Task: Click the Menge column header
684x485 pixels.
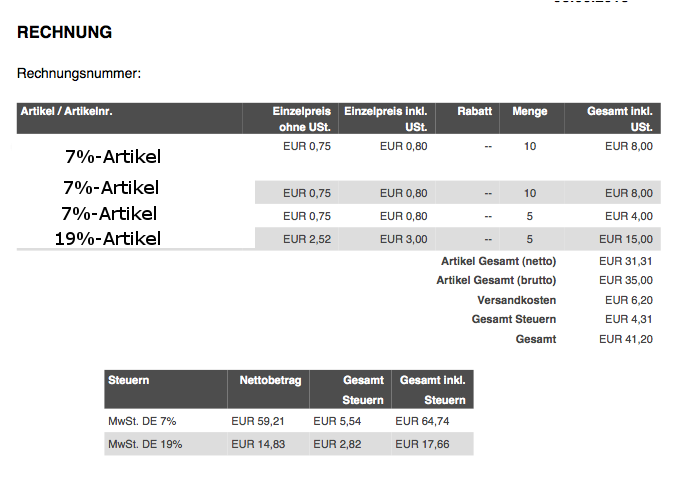Action: pos(530,111)
